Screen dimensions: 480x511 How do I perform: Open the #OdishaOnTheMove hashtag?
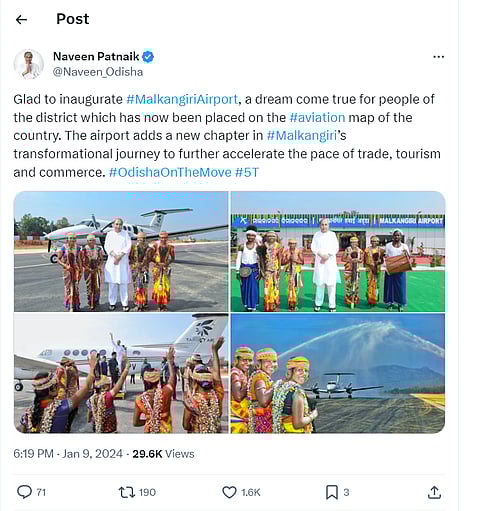tap(170, 172)
